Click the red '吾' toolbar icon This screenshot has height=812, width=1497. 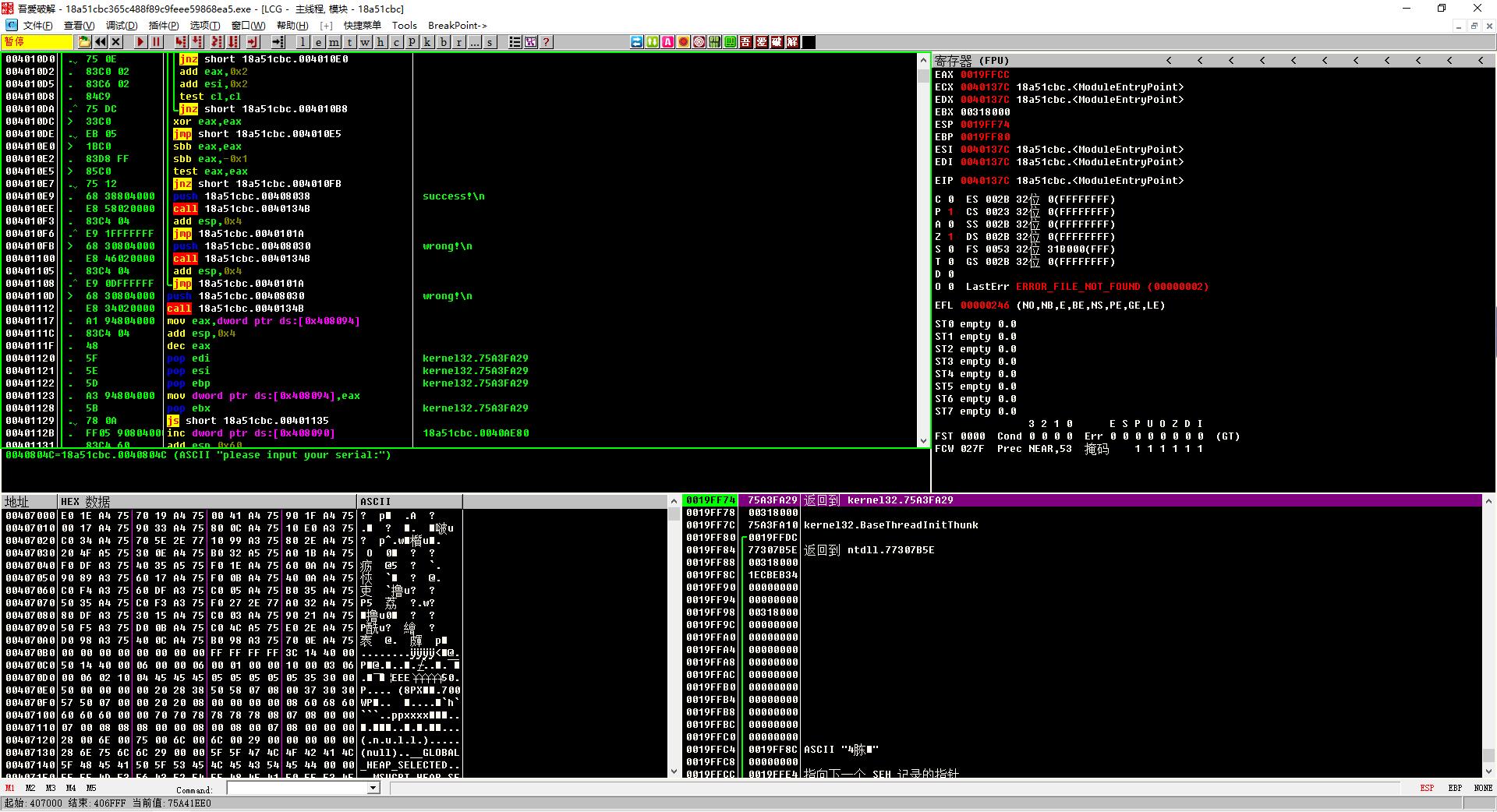click(x=745, y=42)
